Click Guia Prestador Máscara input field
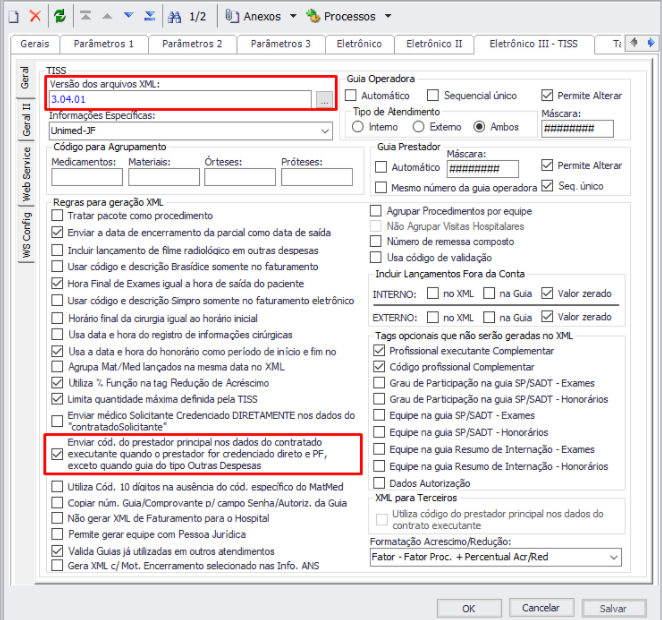 (483, 169)
